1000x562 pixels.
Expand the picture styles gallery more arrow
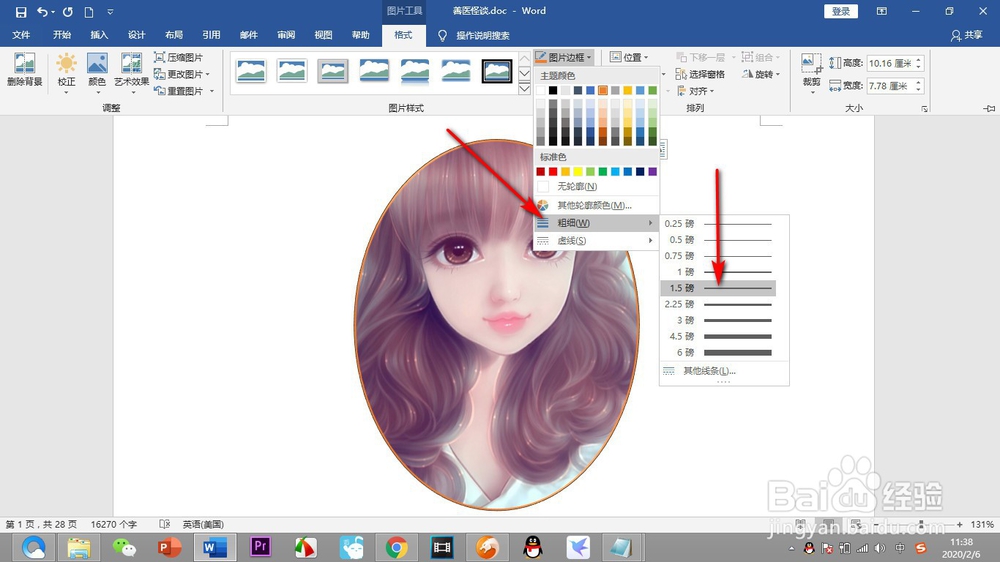(x=524, y=89)
